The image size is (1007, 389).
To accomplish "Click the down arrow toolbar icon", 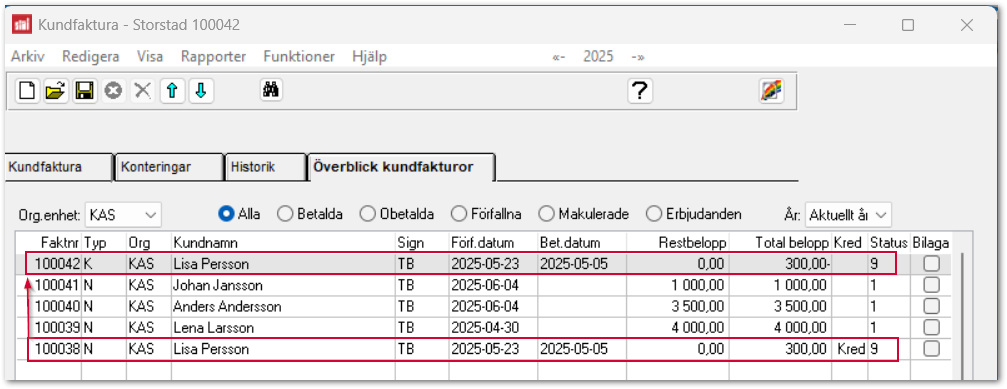I will (x=200, y=91).
